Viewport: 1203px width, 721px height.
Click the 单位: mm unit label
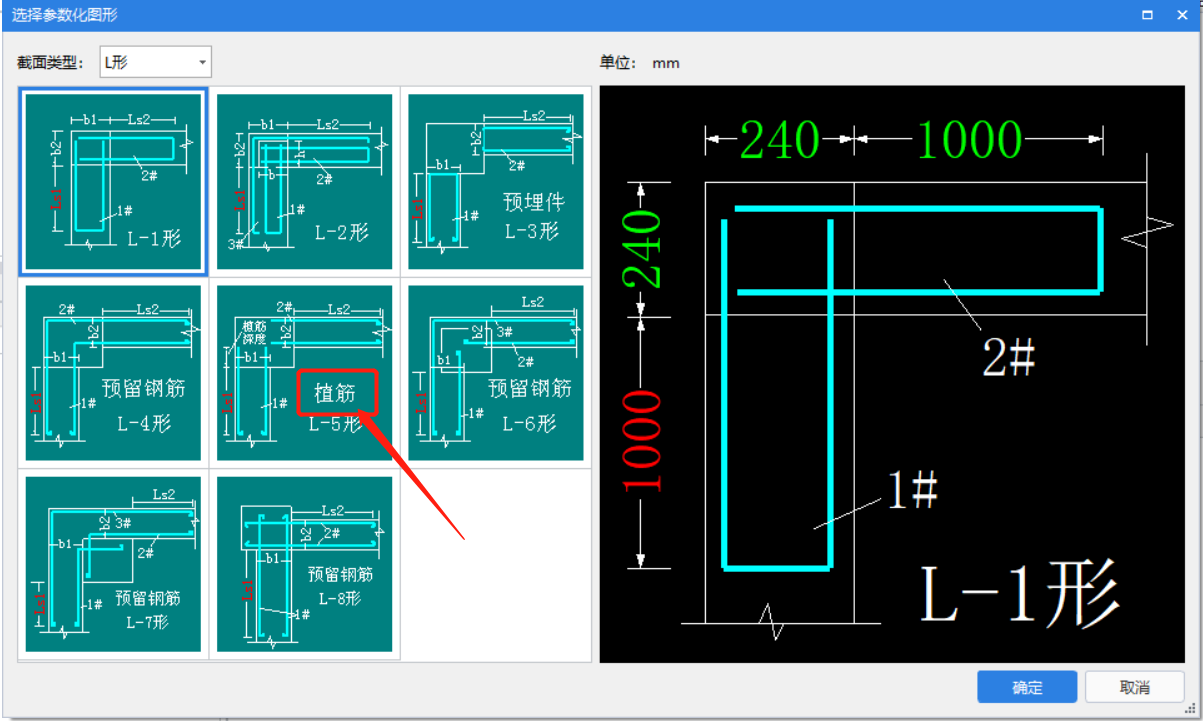(x=639, y=62)
